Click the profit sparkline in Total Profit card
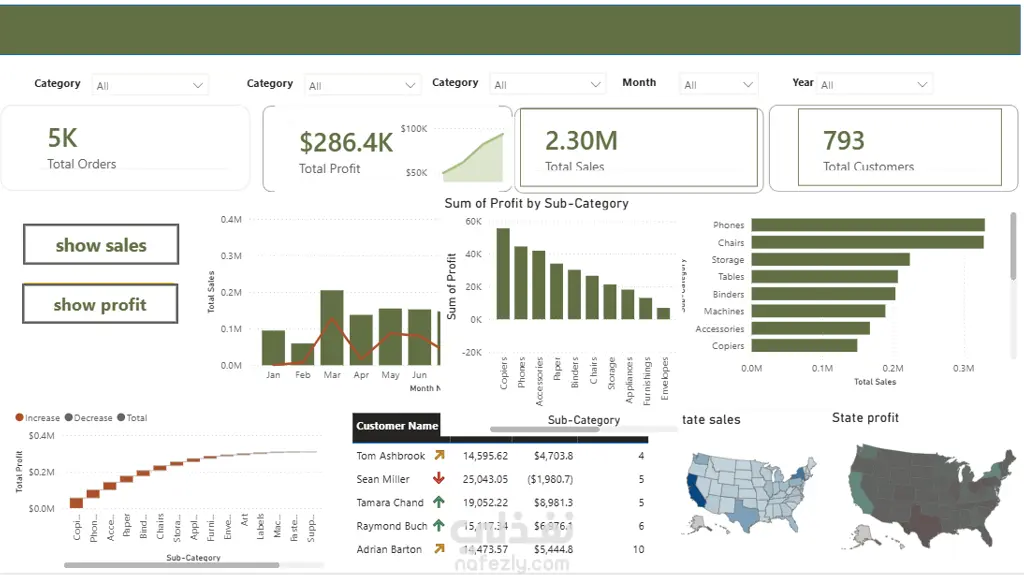 (x=473, y=157)
